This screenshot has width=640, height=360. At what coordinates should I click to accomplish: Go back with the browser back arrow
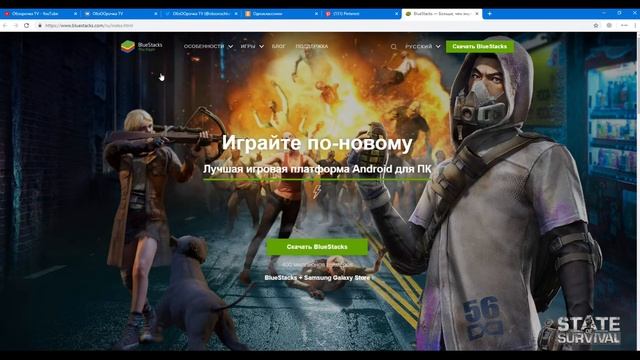tap(5, 25)
